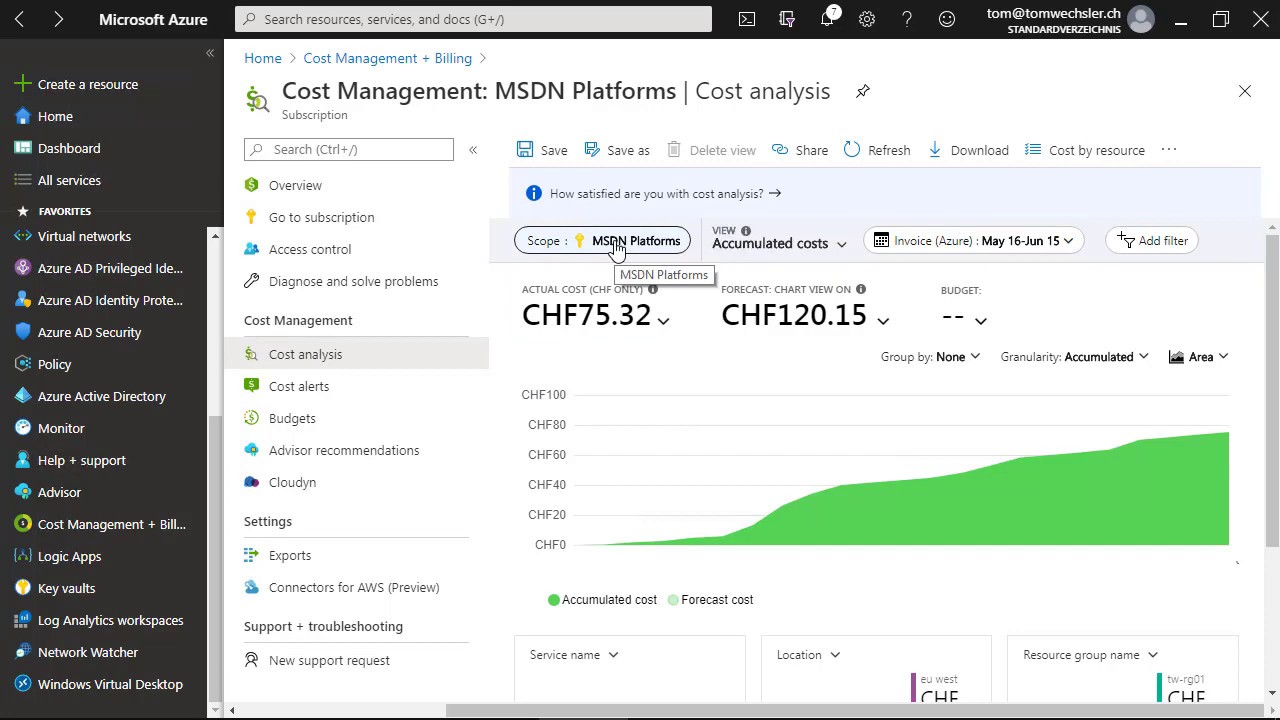
Task: Refresh the cost analysis view
Action: [877, 150]
